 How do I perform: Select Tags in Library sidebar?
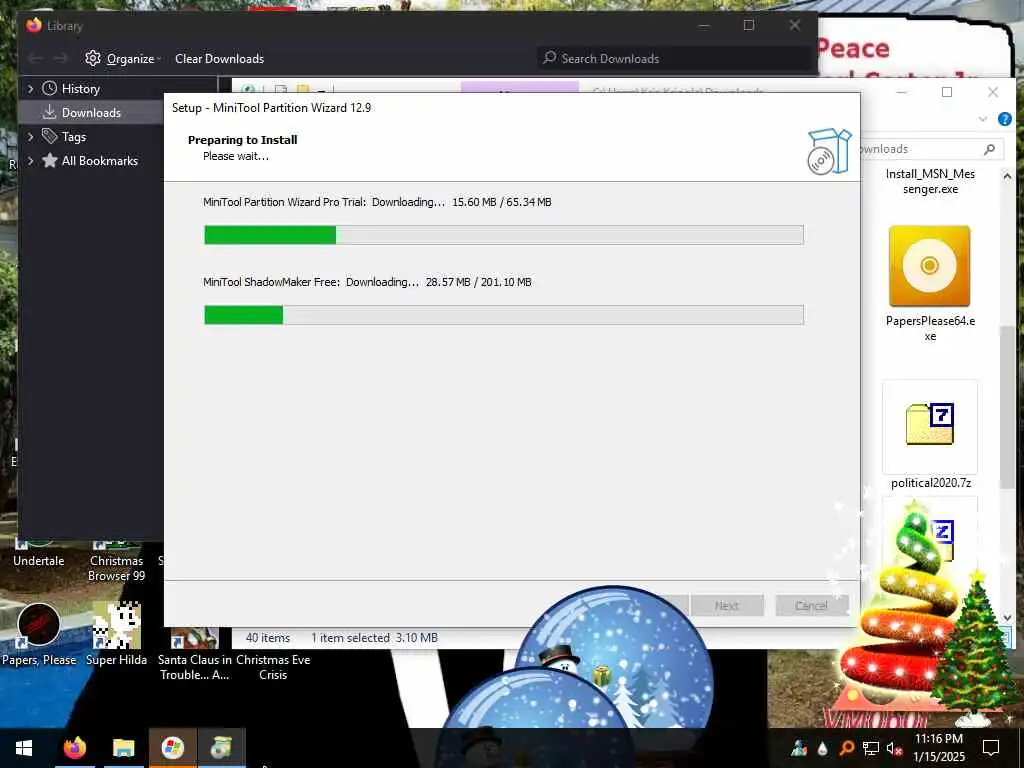[x=74, y=136]
